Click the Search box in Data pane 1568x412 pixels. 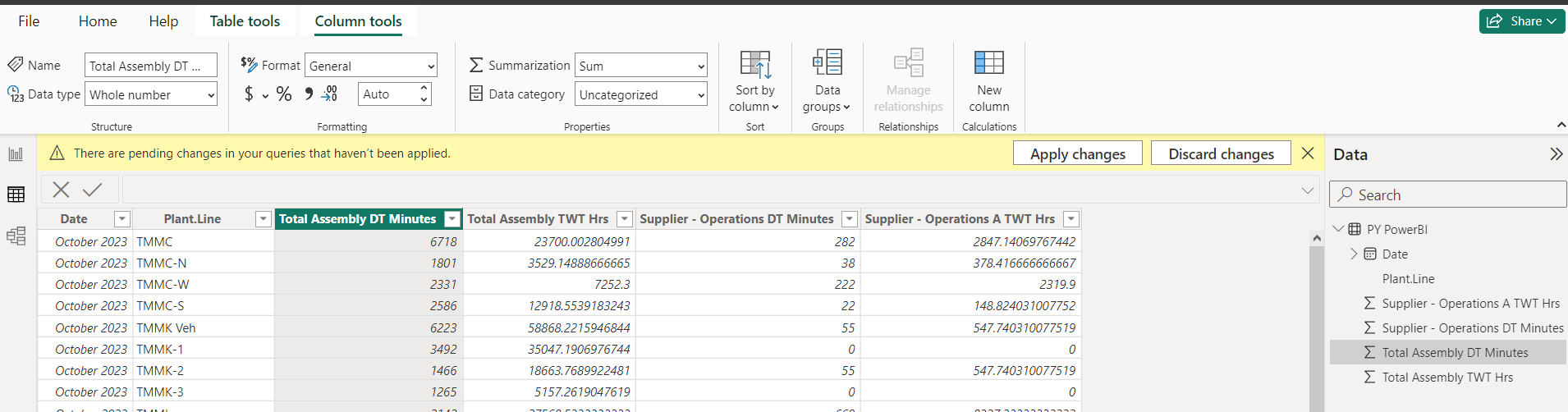point(1448,195)
